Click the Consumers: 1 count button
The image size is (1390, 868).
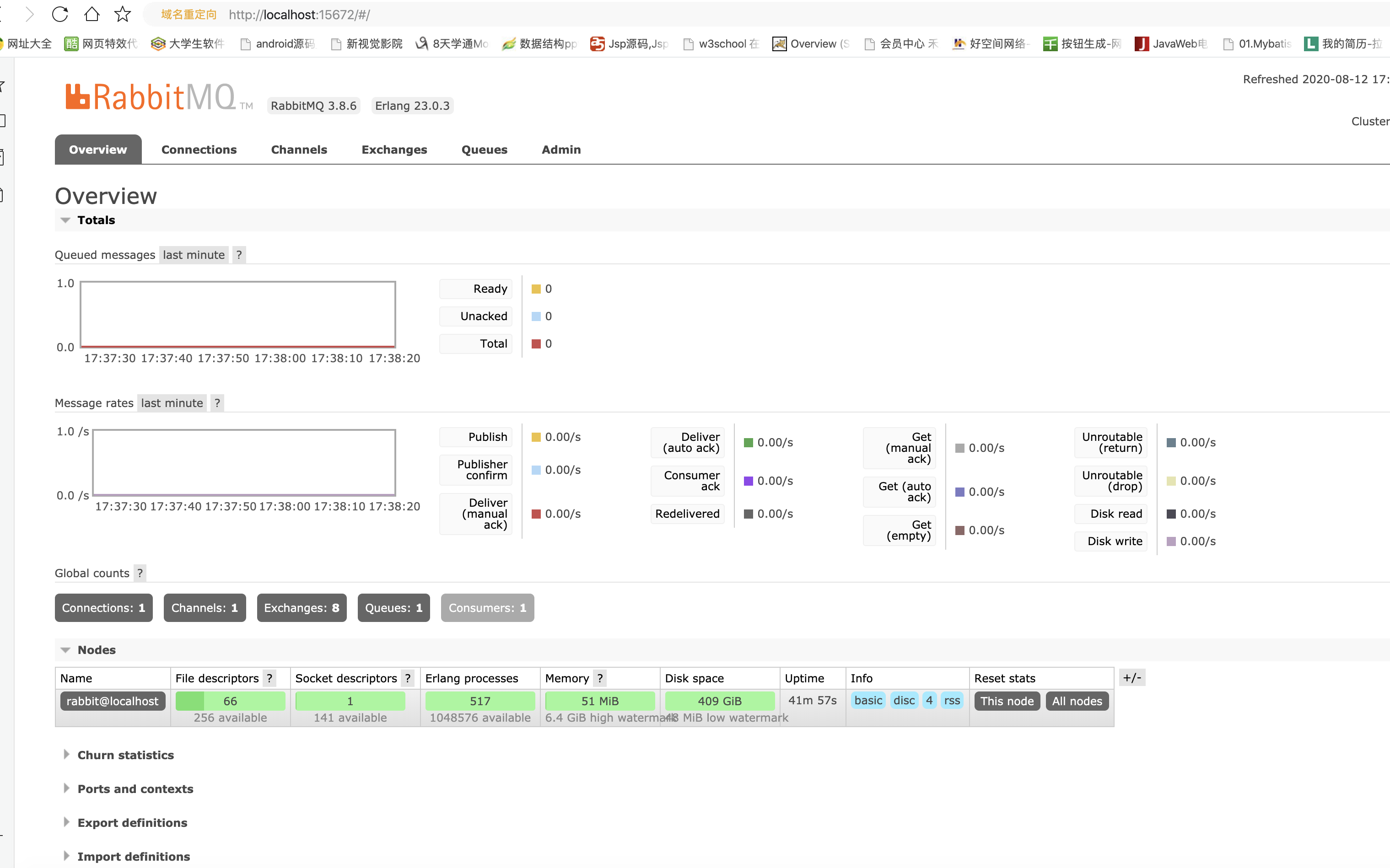click(487, 607)
